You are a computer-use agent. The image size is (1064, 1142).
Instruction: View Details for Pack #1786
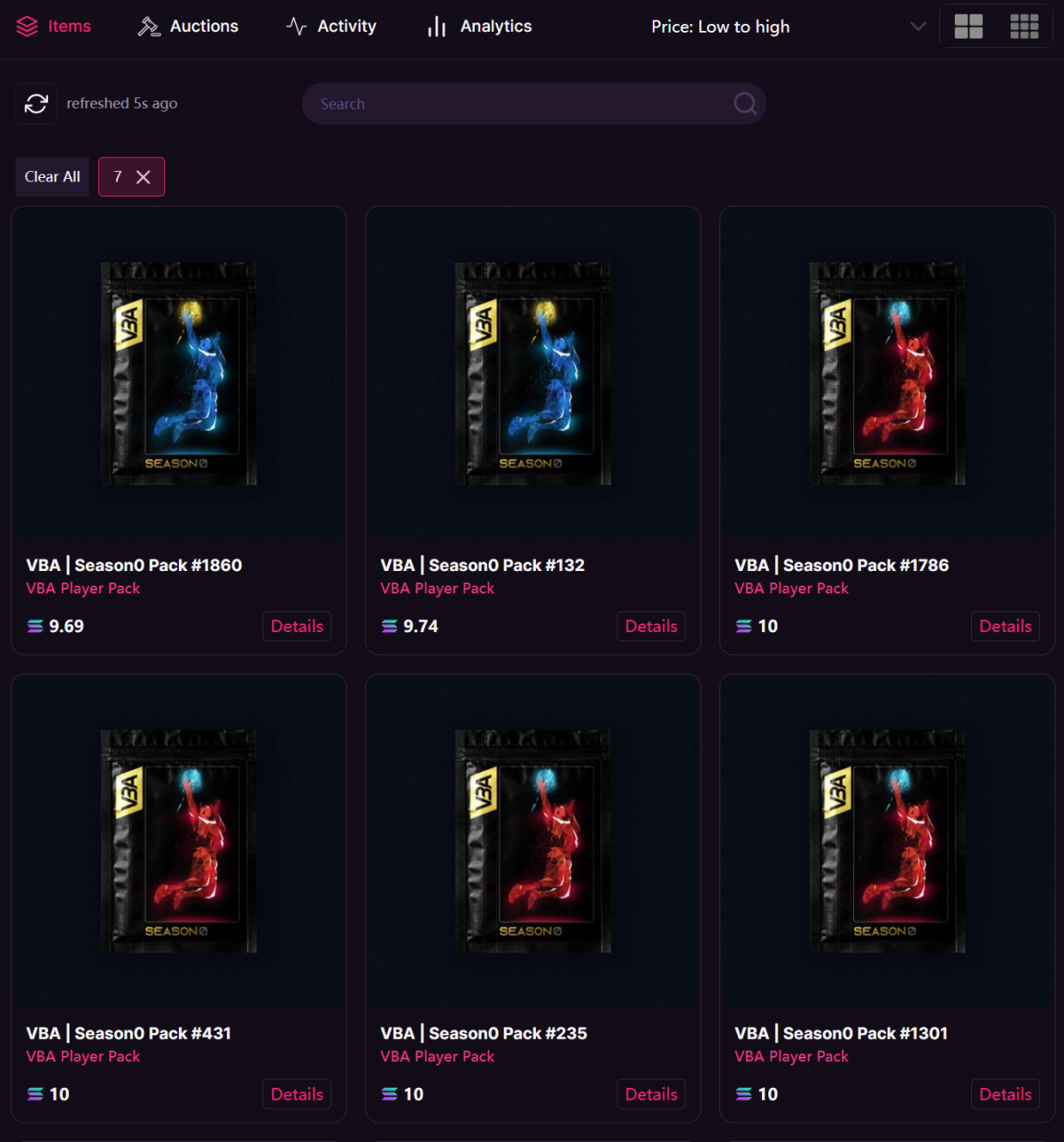1006,626
